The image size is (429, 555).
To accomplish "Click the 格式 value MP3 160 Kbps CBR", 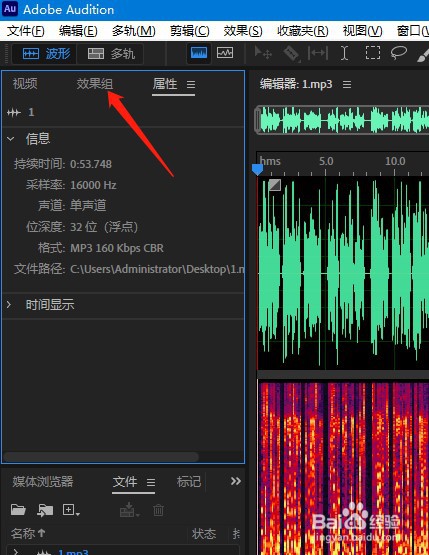I will pos(117,248).
